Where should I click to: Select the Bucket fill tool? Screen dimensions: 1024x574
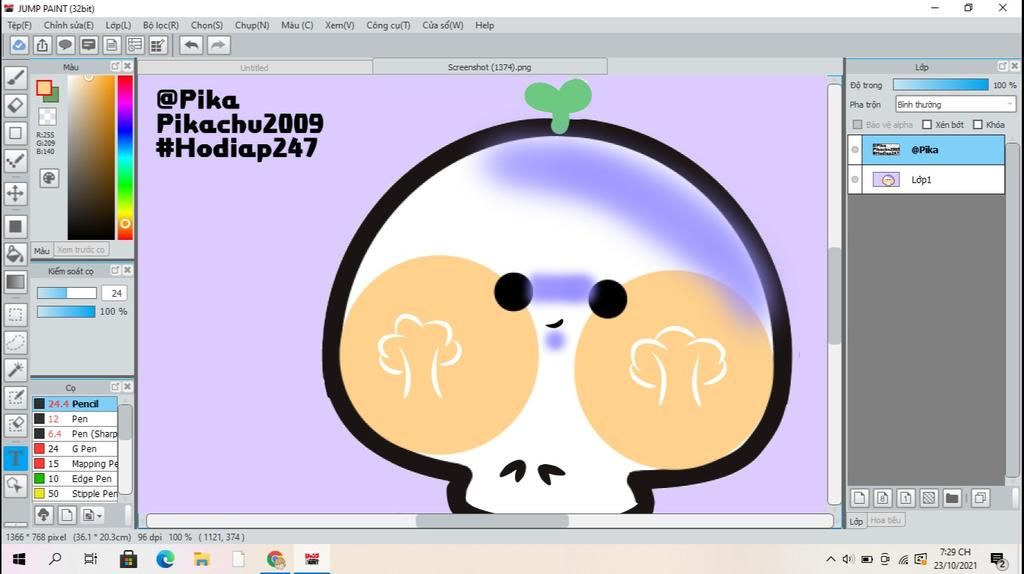pyautogui.click(x=16, y=253)
